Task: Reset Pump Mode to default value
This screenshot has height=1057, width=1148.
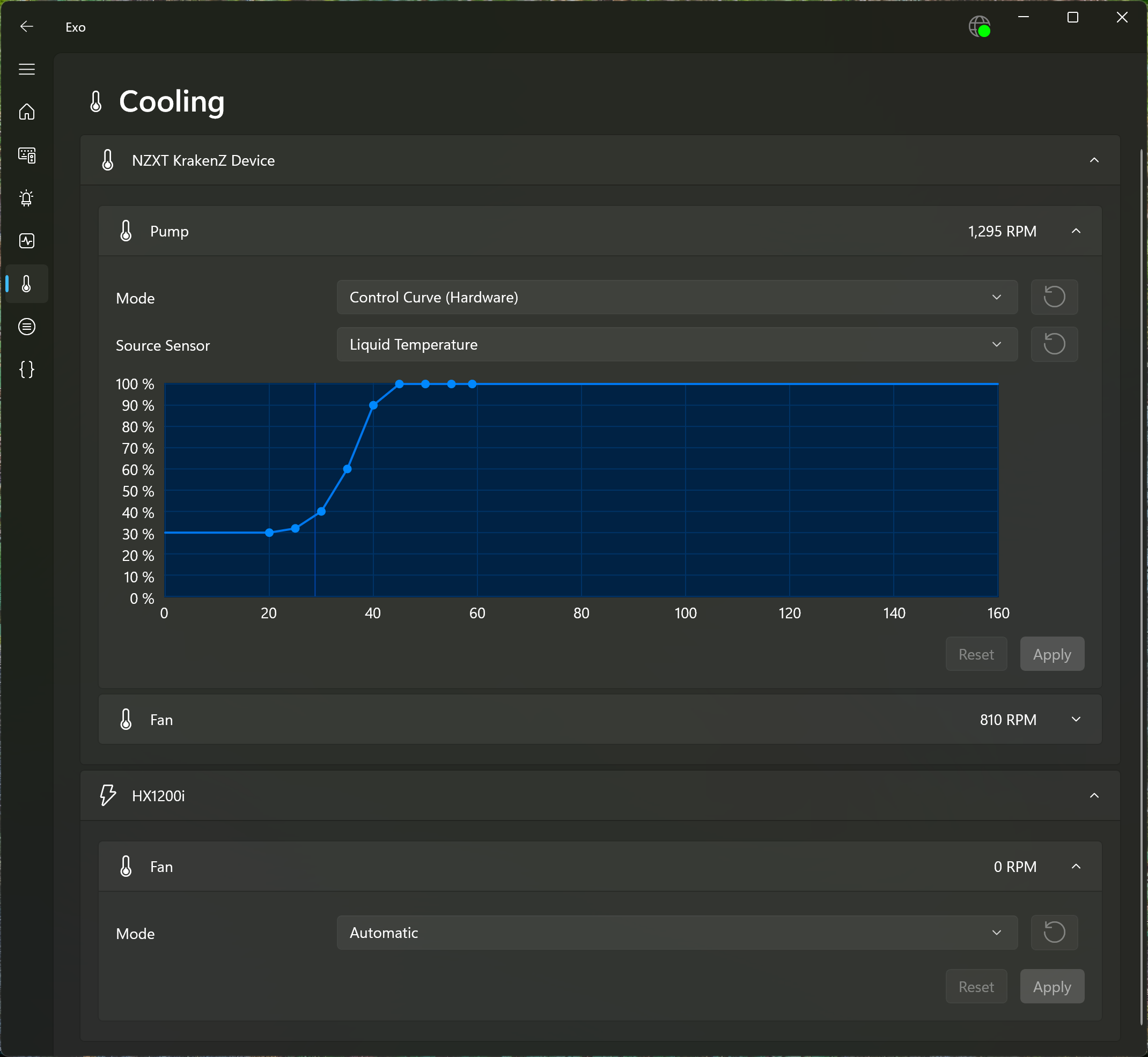Action: click(1054, 297)
